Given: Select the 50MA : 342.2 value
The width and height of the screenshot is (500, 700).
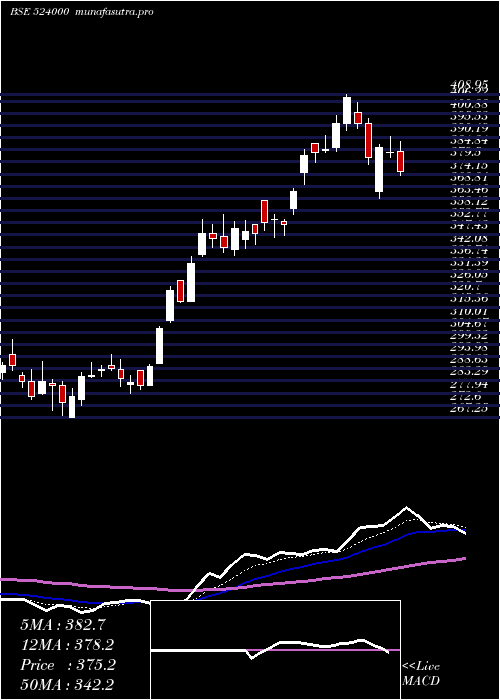Looking at the screenshot, I should click(67, 685).
